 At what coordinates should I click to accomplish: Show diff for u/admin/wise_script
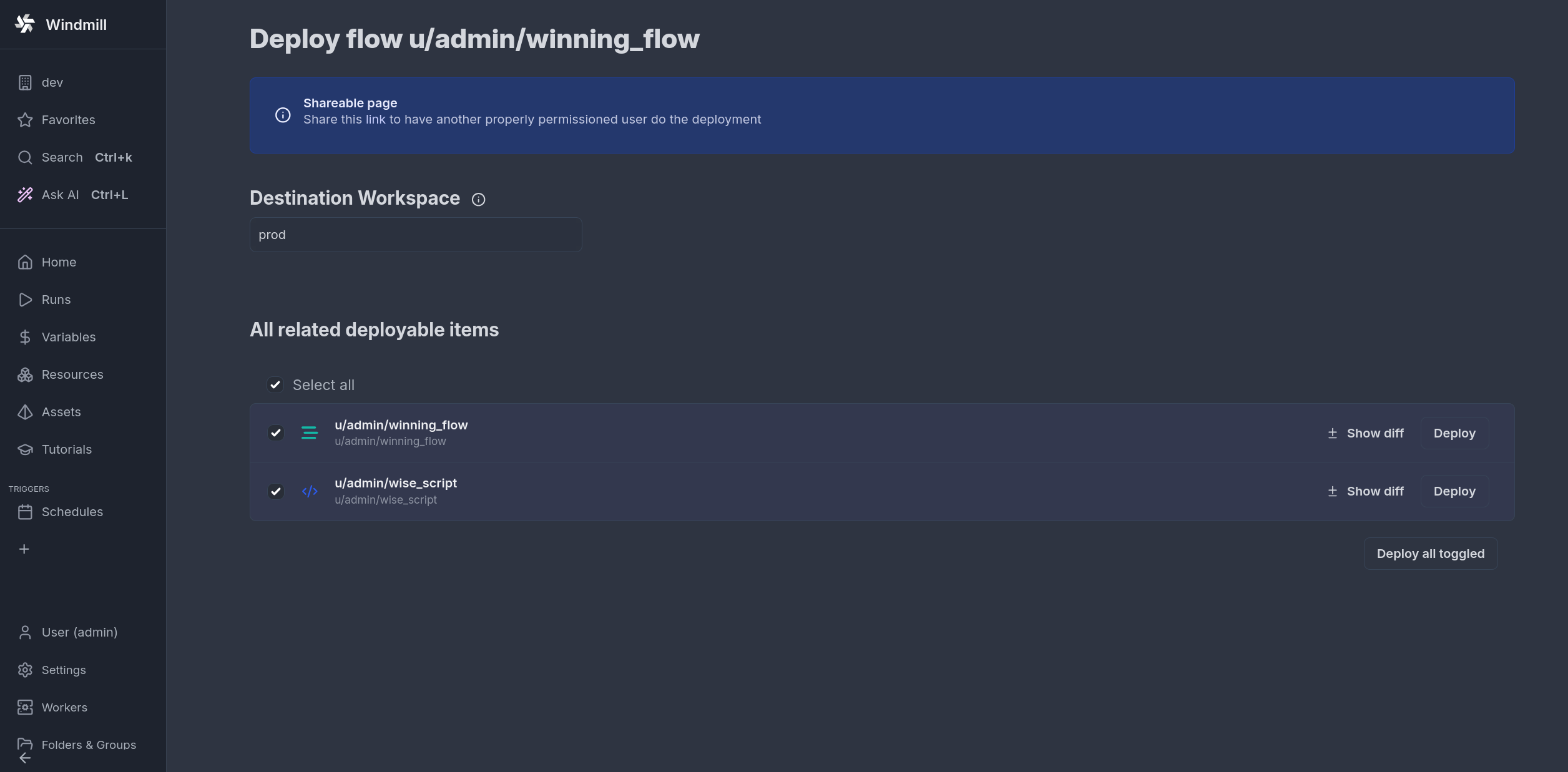pos(1366,491)
